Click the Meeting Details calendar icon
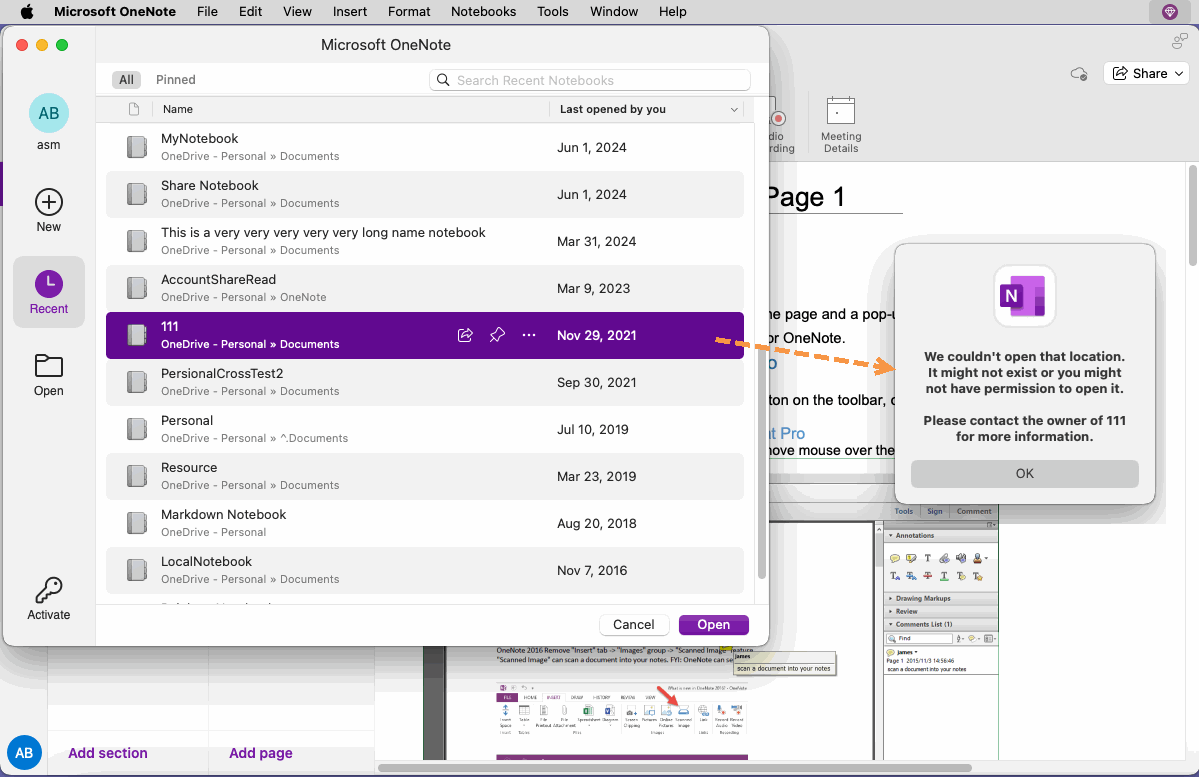1199x777 pixels. (x=840, y=111)
